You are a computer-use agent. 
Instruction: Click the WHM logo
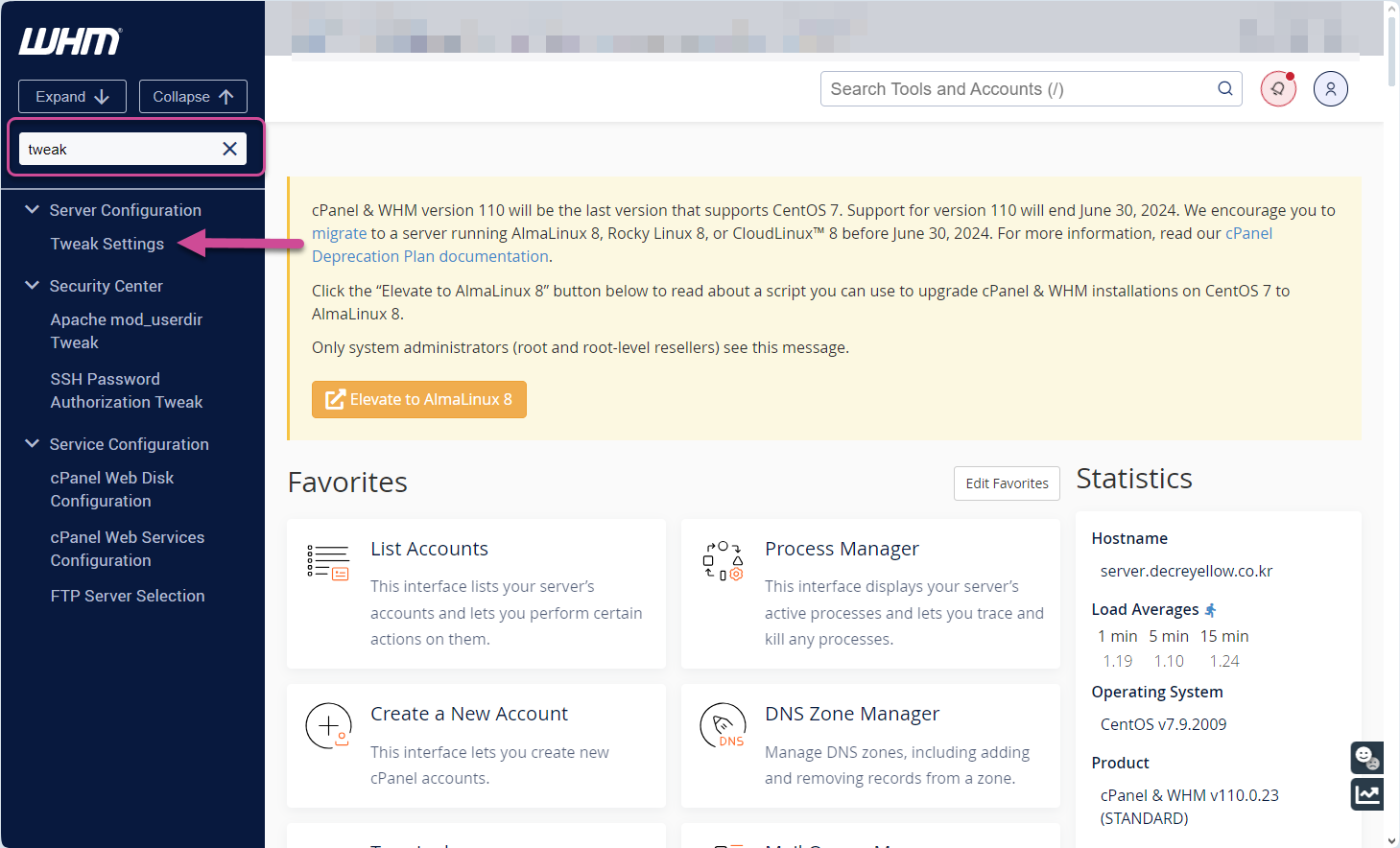click(x=70, y=41)
